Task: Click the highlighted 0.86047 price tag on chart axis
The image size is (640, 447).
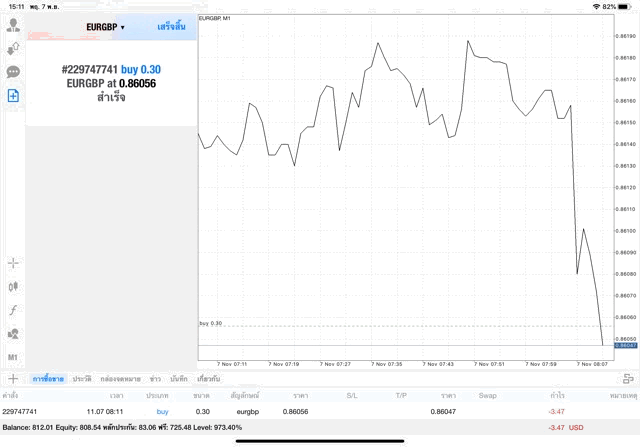Action: click(626, 345)
